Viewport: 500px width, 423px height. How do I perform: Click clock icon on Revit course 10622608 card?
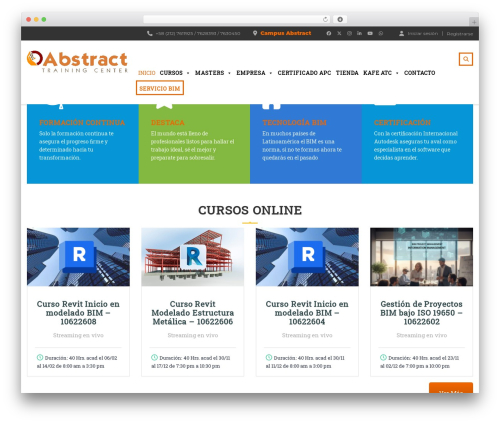click(40, 357)
